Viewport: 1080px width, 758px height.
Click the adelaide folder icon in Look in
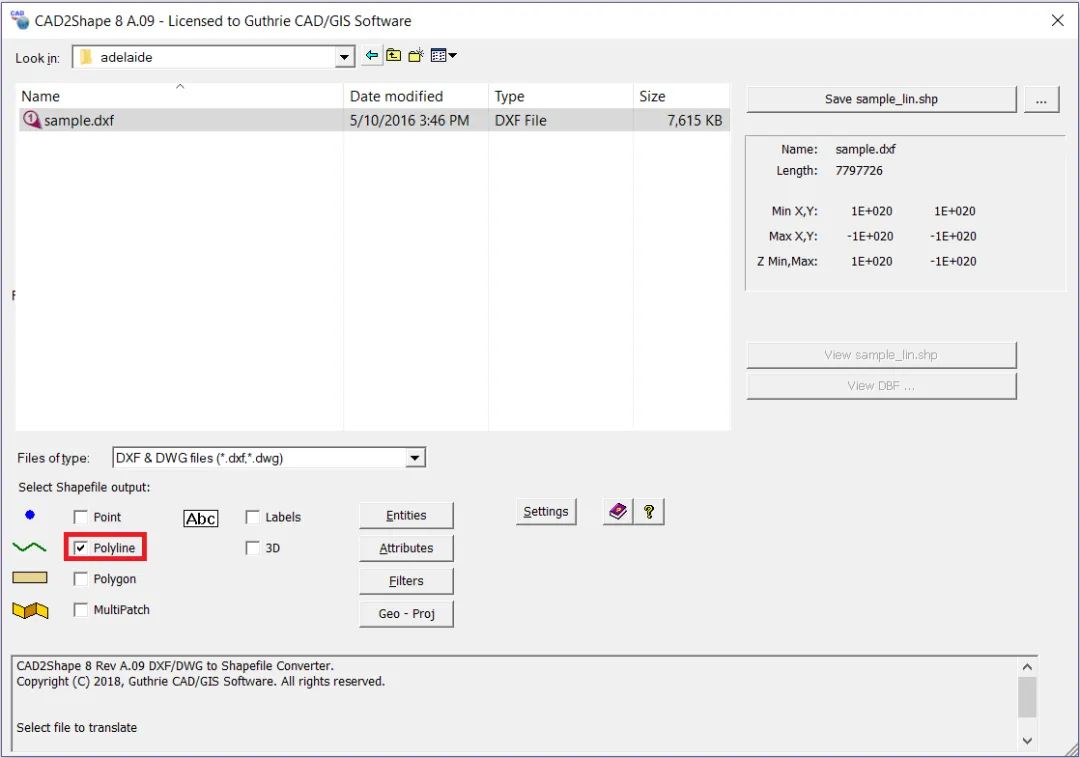pyautogui.click(x=85, y=57)
